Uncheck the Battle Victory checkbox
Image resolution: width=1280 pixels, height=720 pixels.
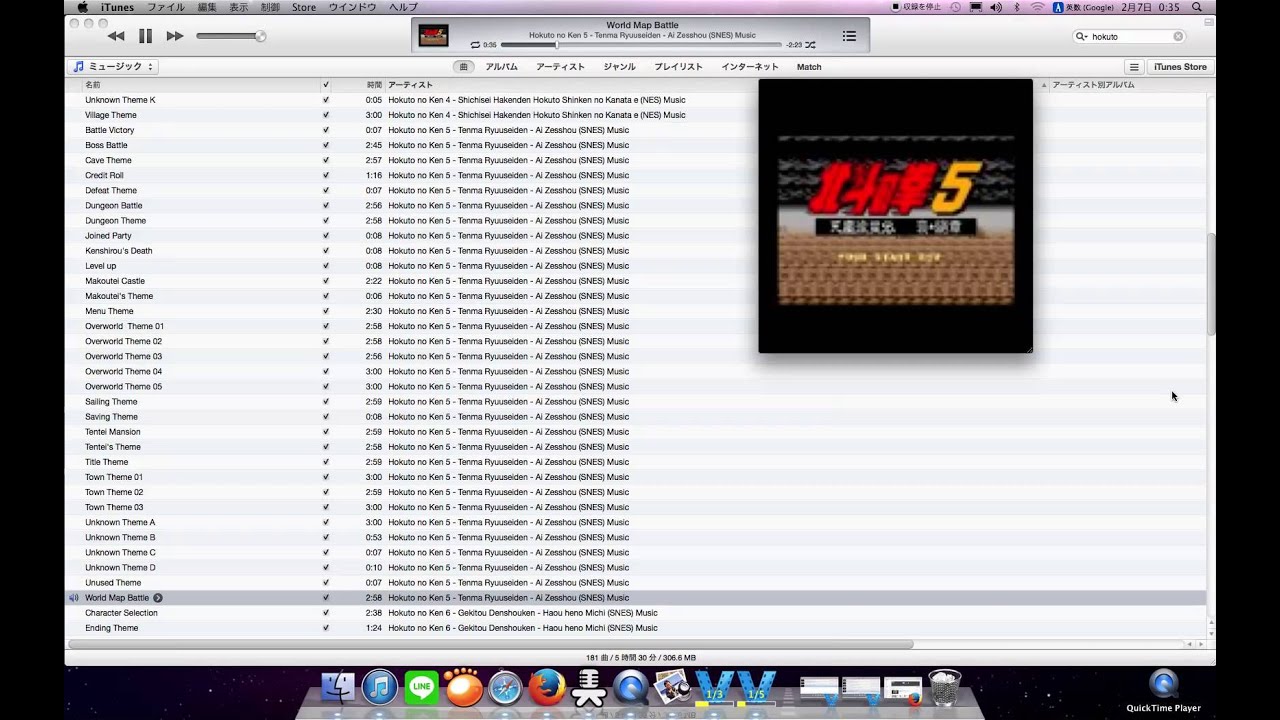326,130
